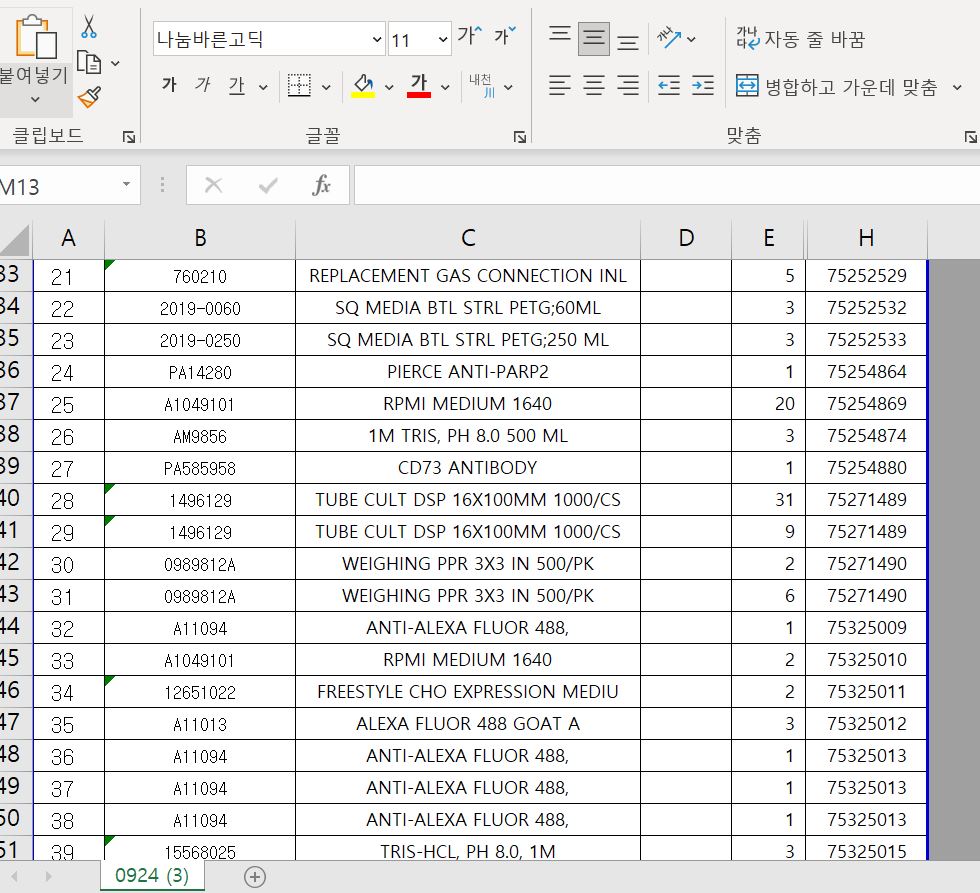This screenshot has width=980, height=893.
Task: Add a new sheet with plus icon
Action: [254, 877]
